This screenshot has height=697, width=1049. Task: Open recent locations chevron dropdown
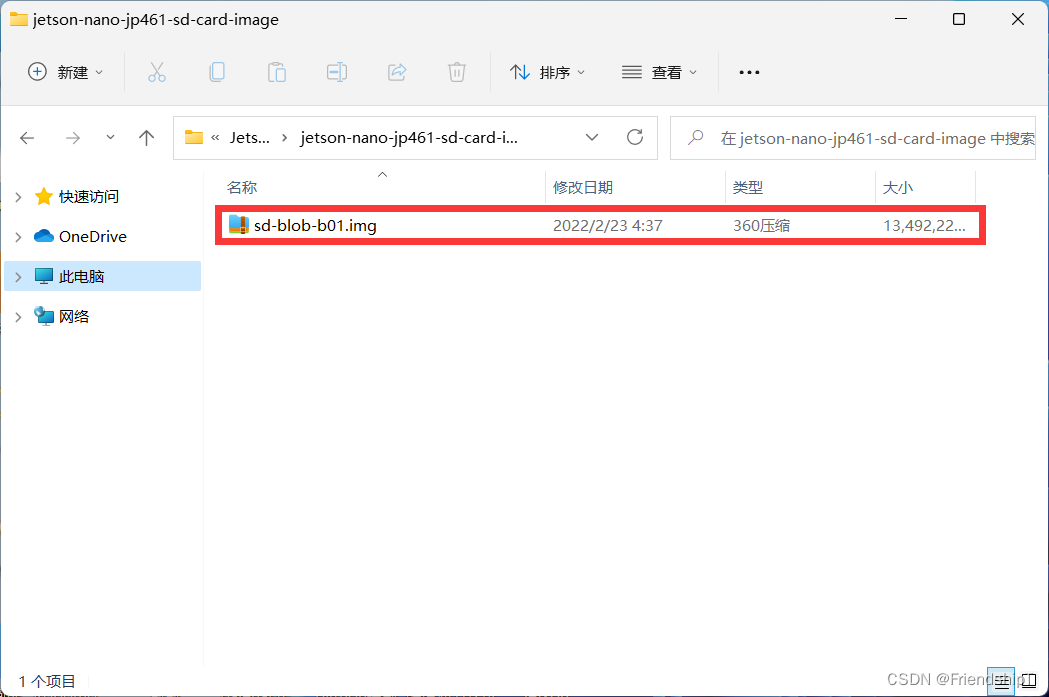[x=110, y=137]
